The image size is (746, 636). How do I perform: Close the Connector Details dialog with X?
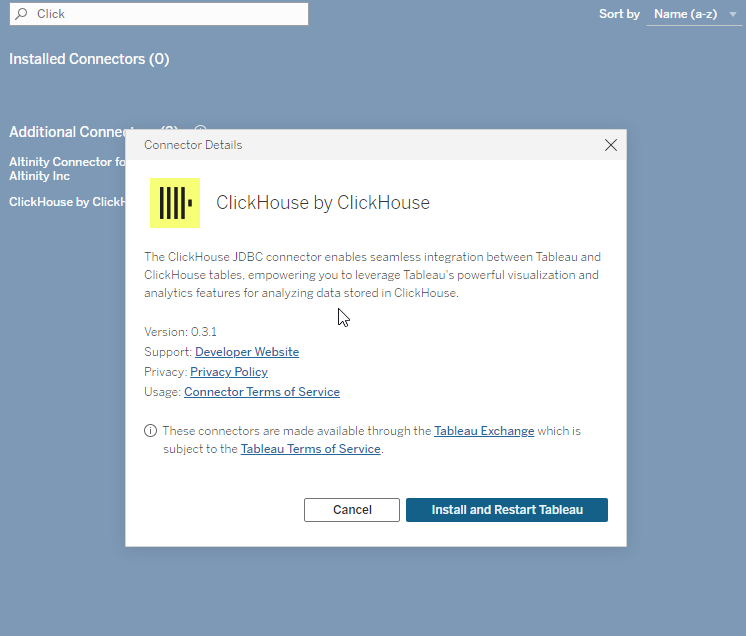612,145
